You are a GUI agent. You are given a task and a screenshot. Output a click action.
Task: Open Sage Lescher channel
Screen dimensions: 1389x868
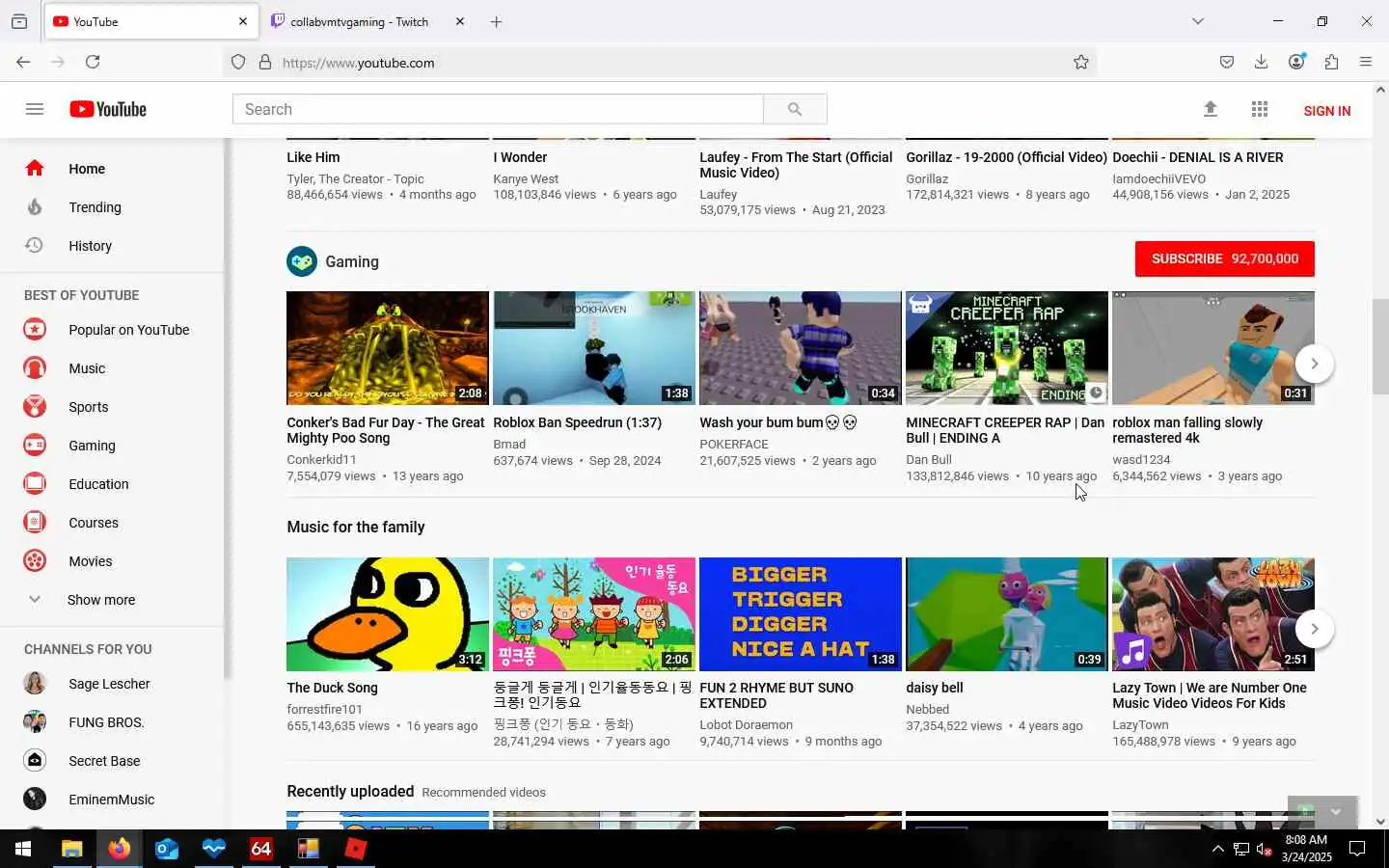point(109,684)
